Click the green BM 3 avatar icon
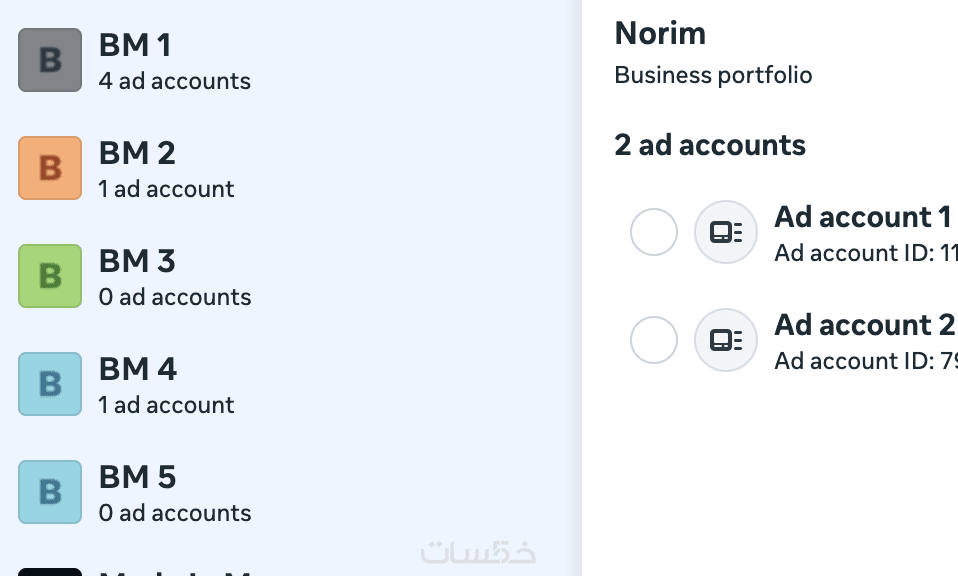 pos(50,276)
